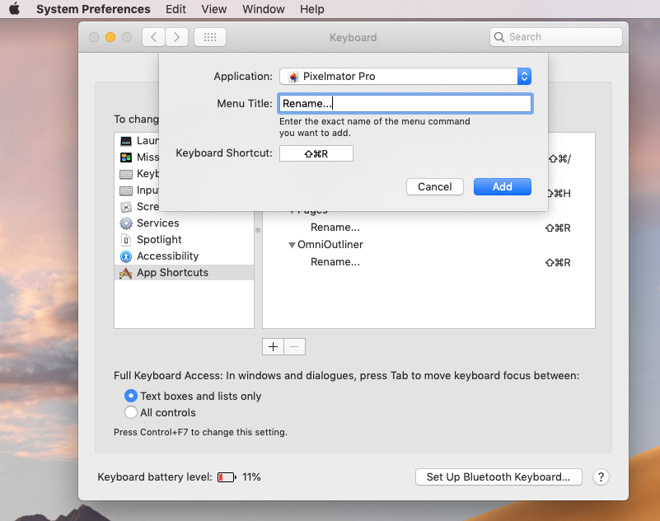The image size is (660, 521).
Task: Click OmniOutliner Rename shortcut ⇧⌘R value
Action: 558,263
